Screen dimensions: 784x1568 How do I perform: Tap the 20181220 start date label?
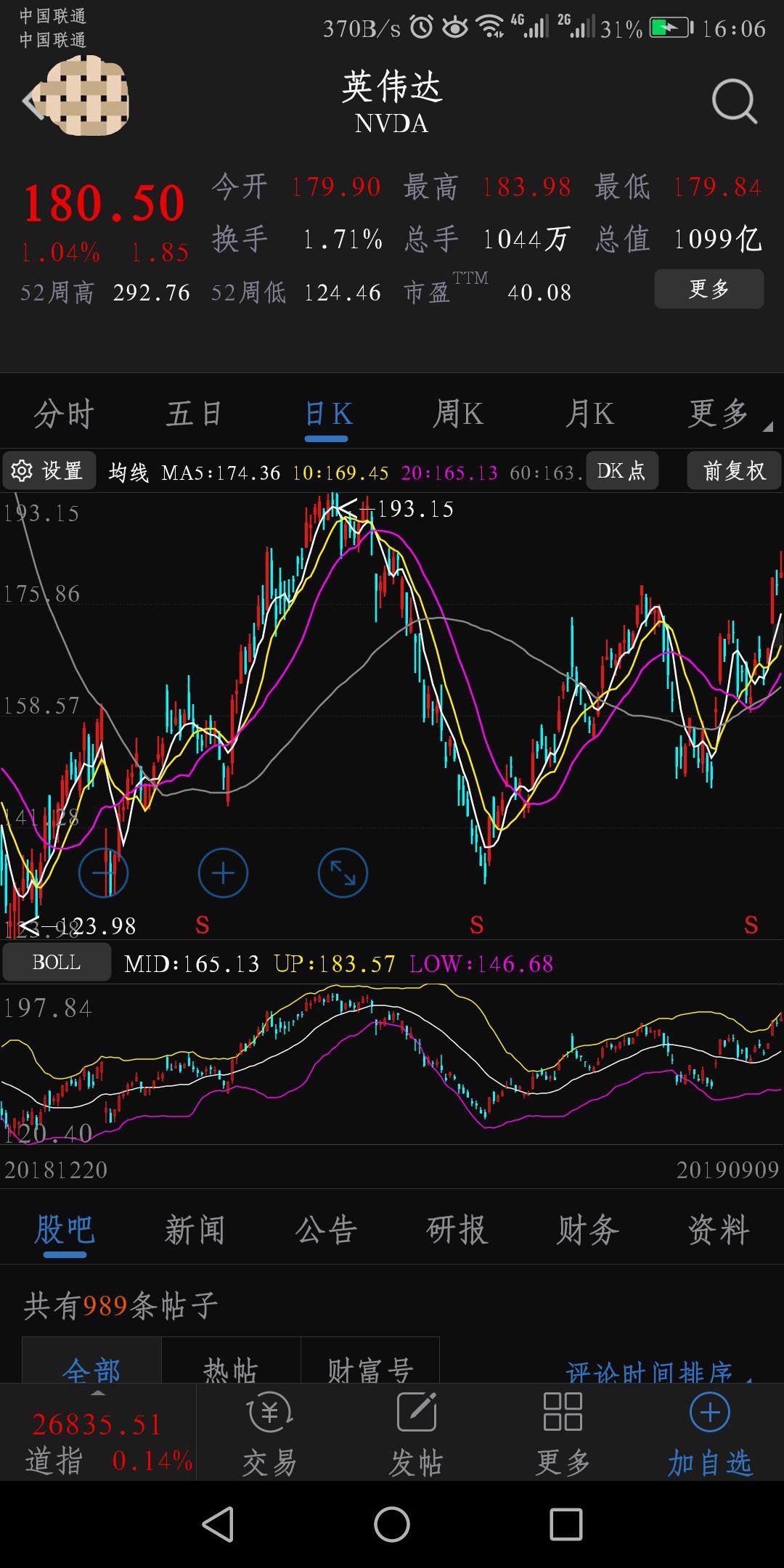pos(56,1169)
